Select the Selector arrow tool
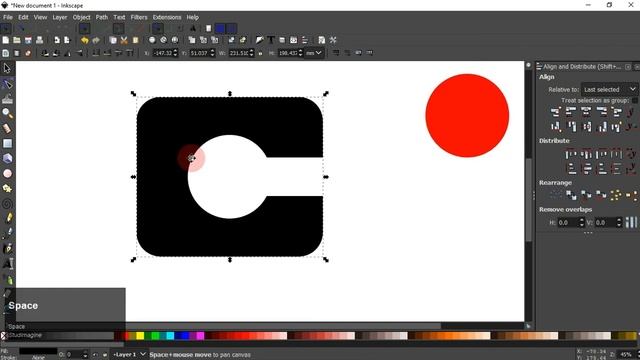Viewport: 640px width, 360px height. tap(7, 68)
